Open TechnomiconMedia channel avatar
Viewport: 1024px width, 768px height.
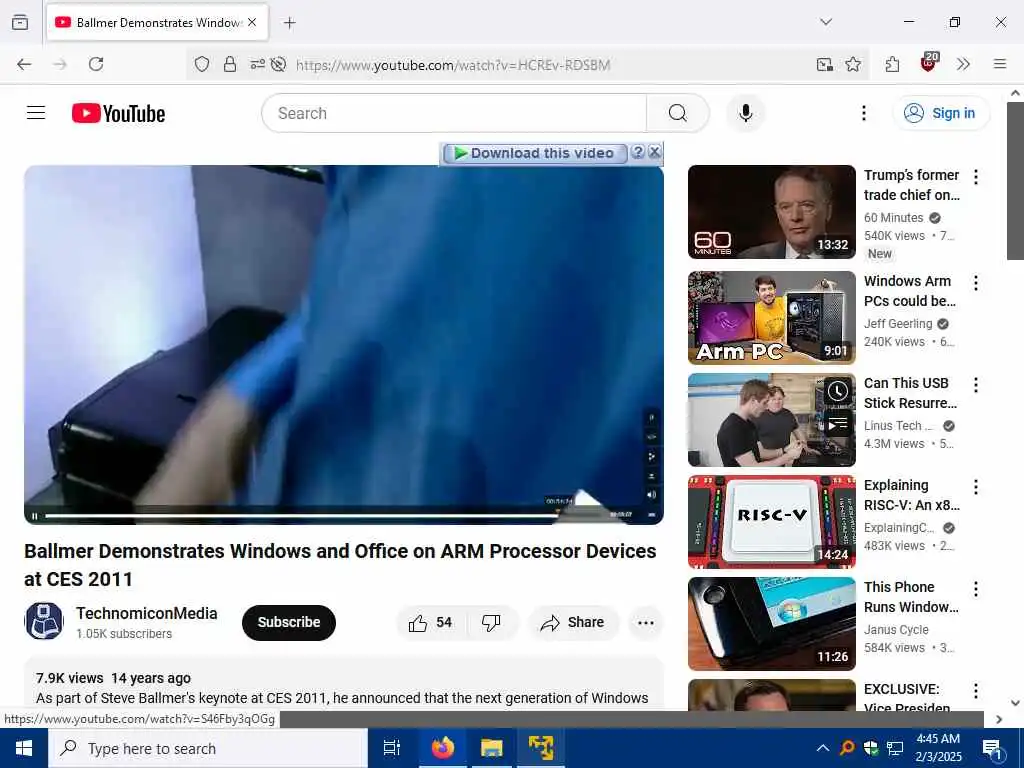(x=44, y=621)
